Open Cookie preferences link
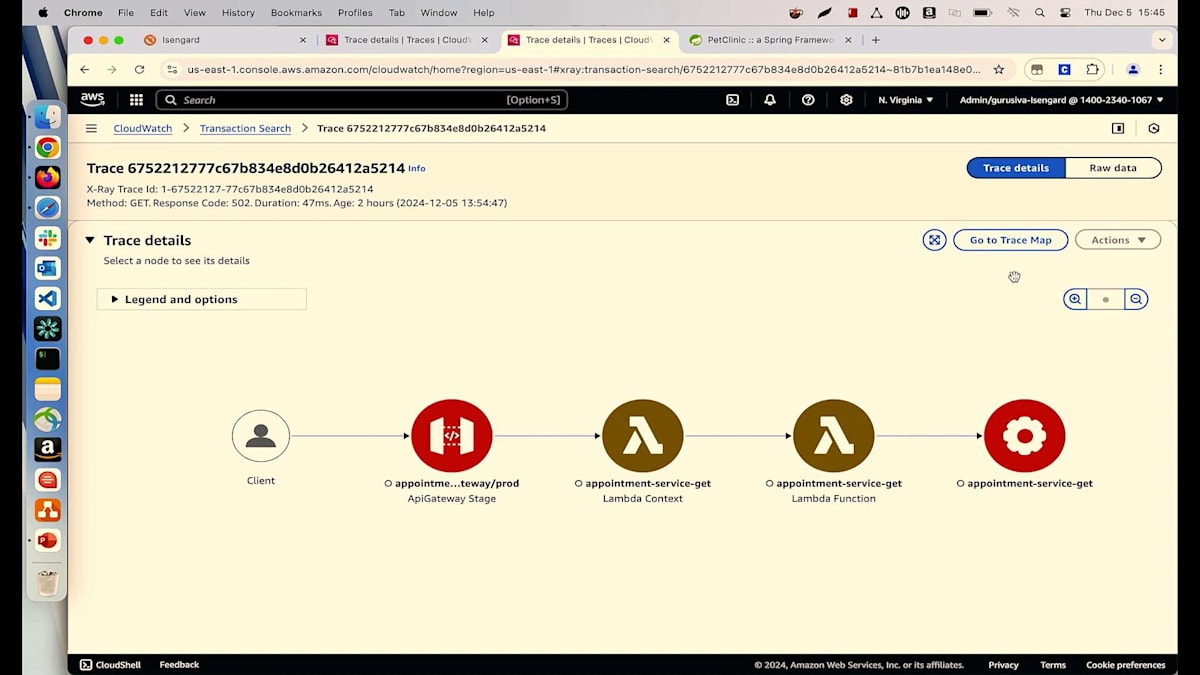This screenshot has width=1200, height=675. pos(1126,665)
